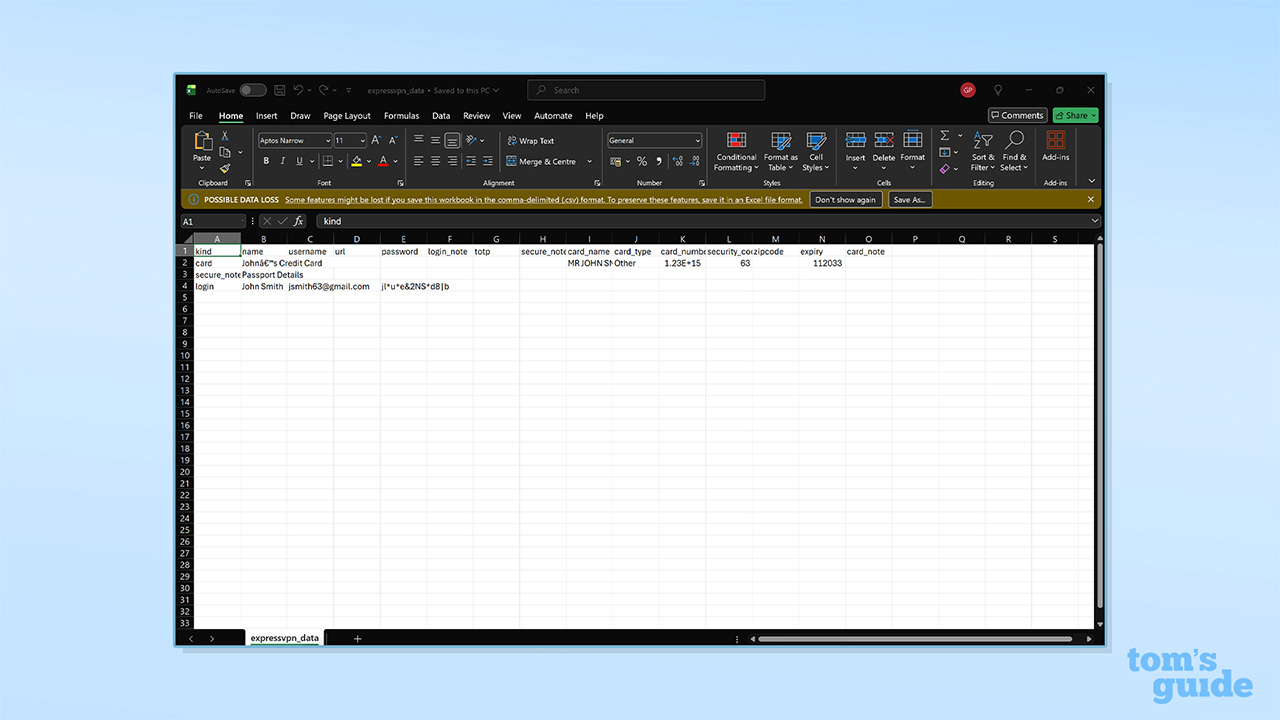1280x720 pixels.
Task: Apply the red Font Colour
Action: [x=383, y=161]
